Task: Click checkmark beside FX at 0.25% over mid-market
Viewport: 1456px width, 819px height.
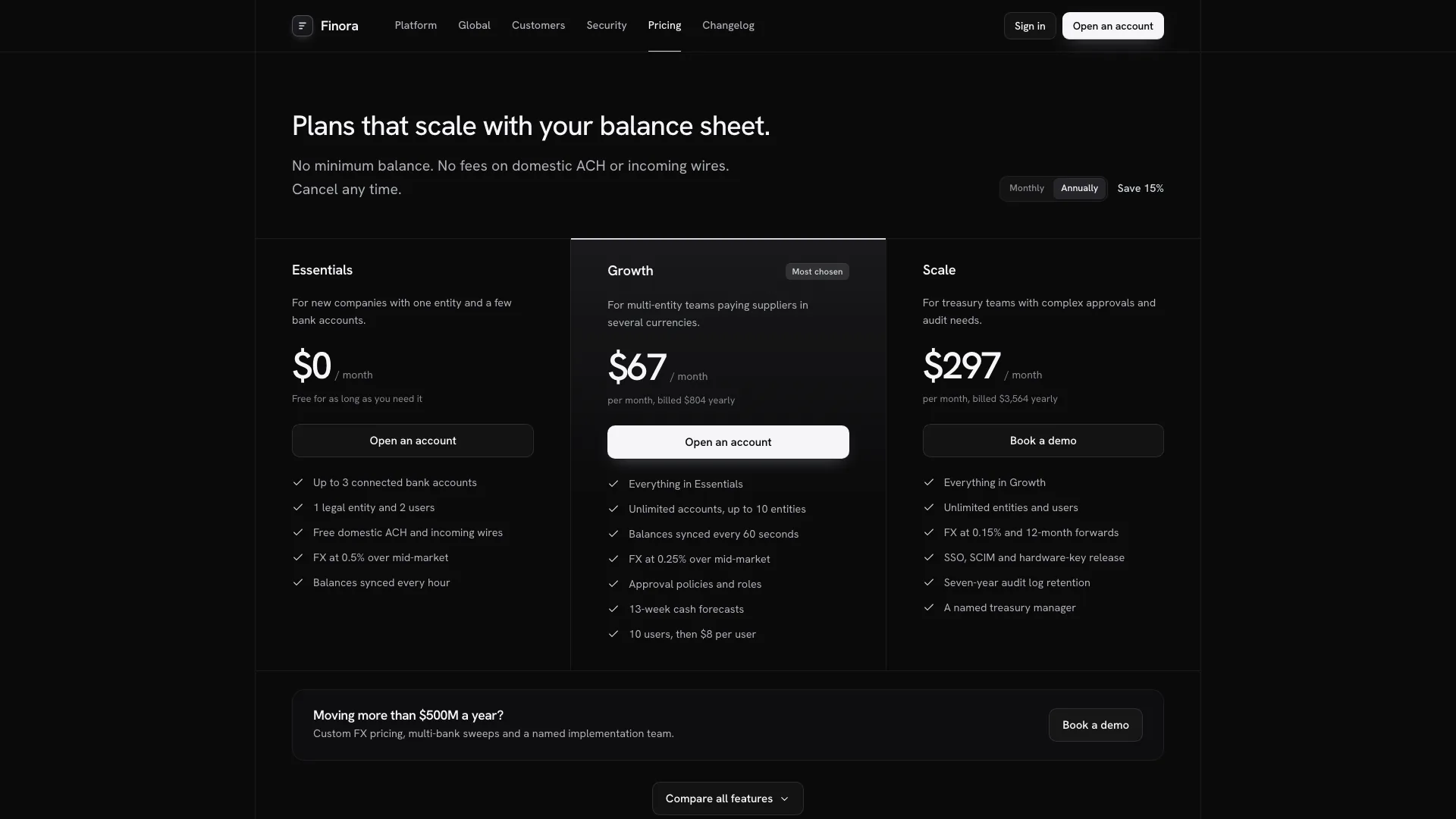Action: pyautogui.click(x=613, y=559)
